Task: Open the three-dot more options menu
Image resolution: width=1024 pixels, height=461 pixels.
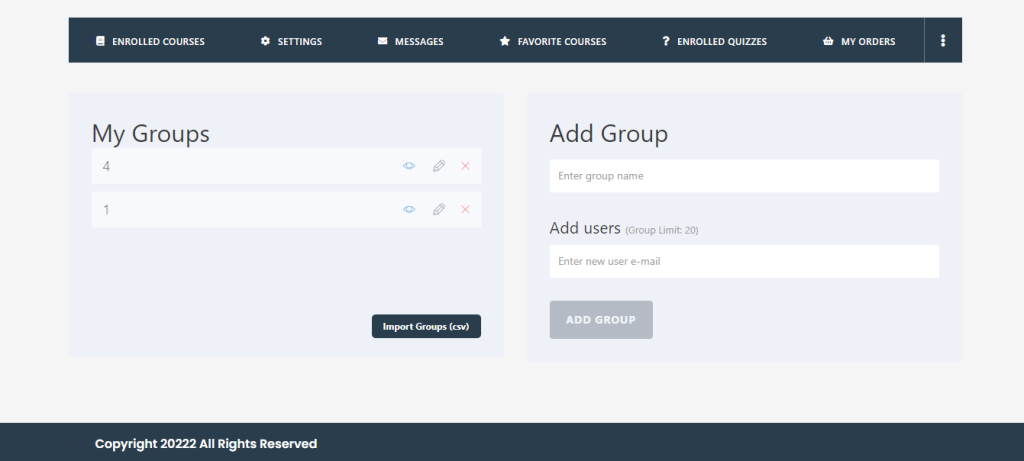Action: pyautogui.click(x=943, y=41)
